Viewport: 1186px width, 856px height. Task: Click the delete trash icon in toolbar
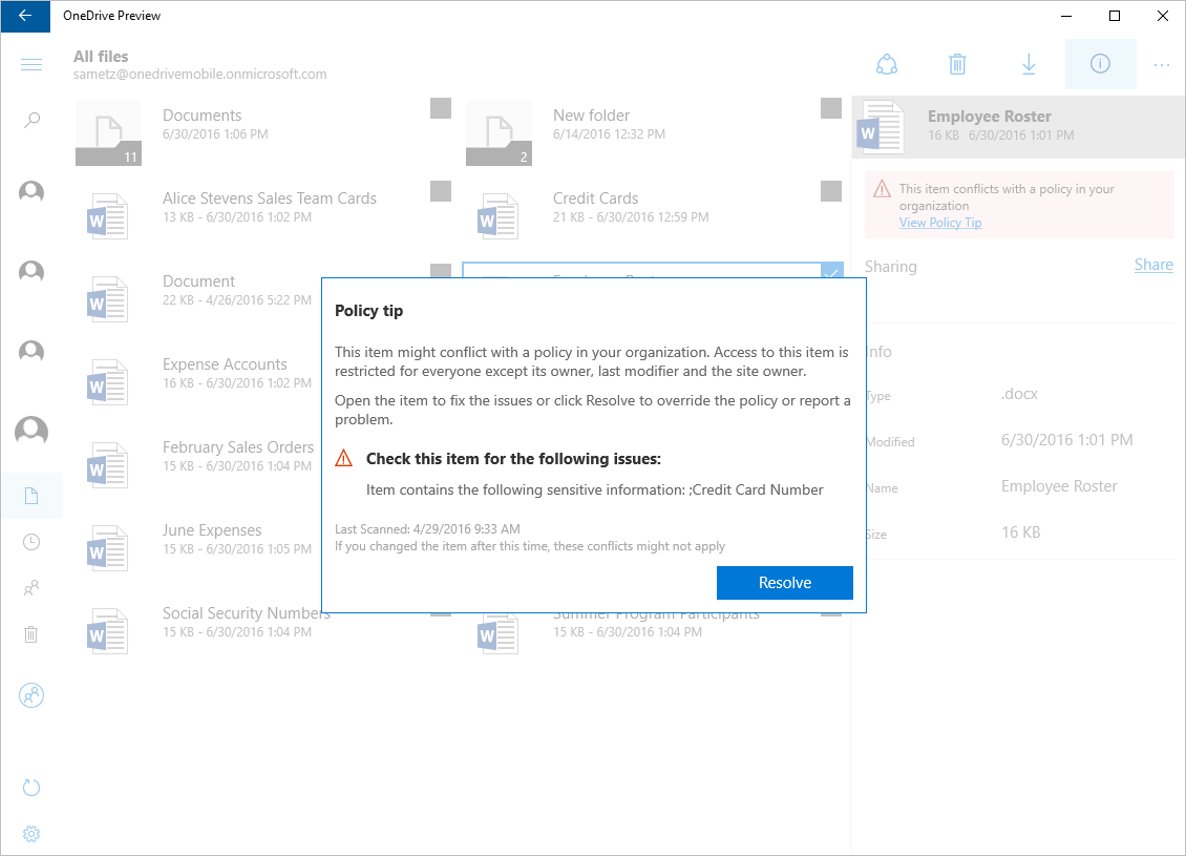tap(958, 64)
